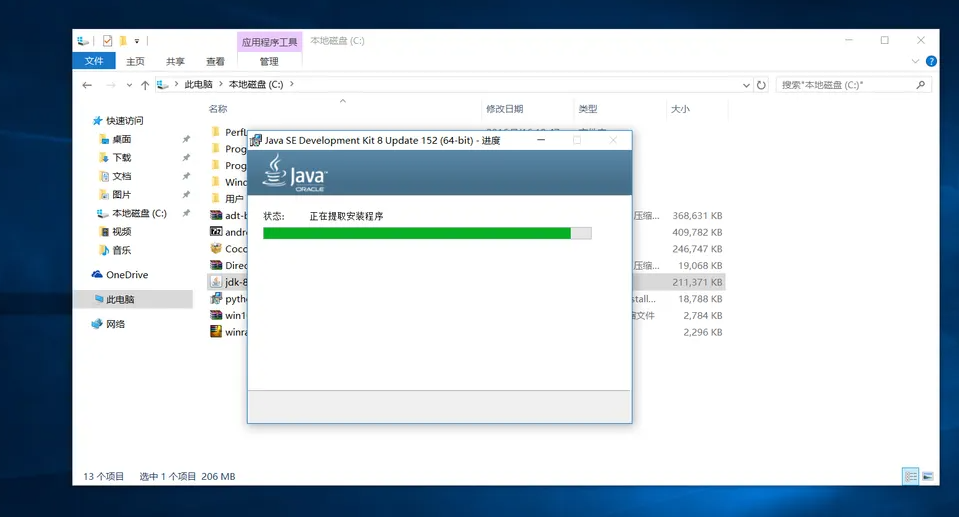
Task: Select the Direc archive file icon
Action: click(216, 265)
